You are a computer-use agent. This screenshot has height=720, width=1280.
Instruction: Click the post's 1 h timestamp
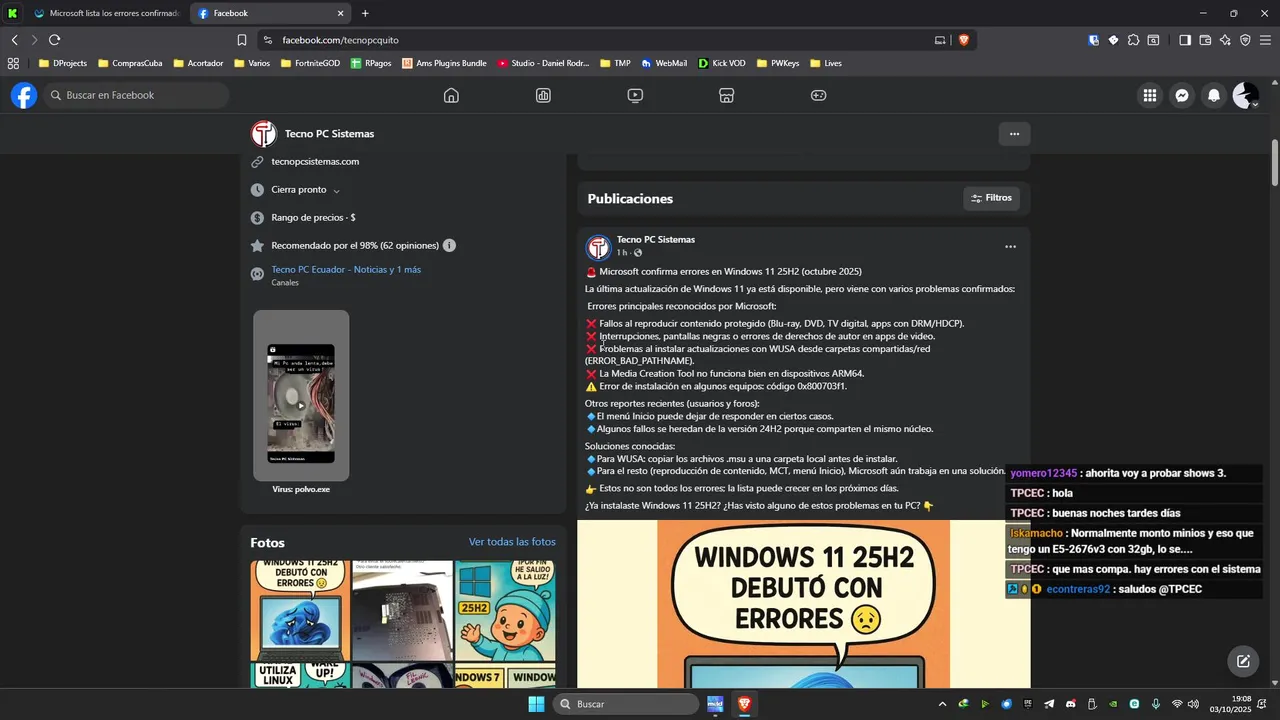(622, 253)
